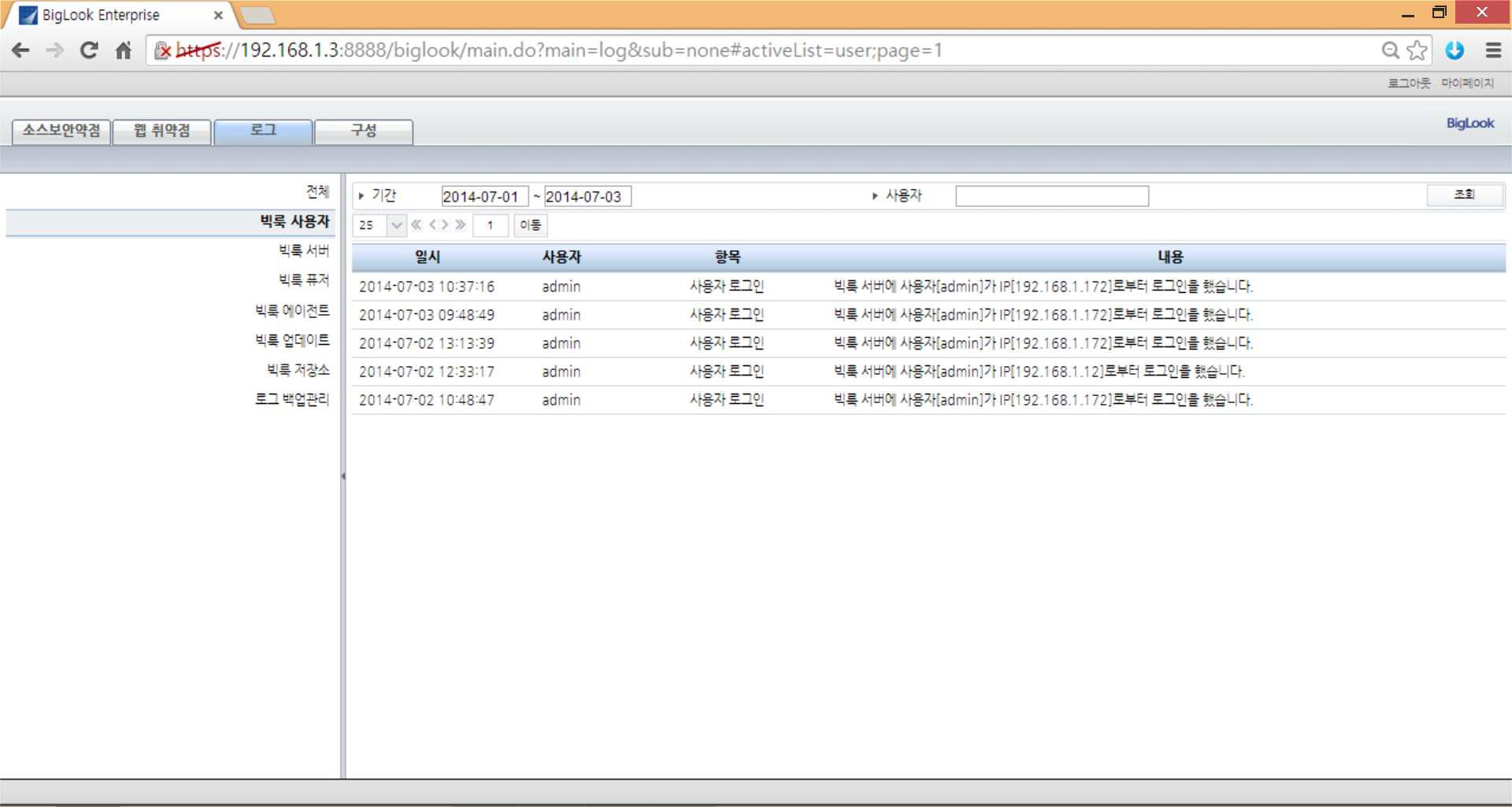Click the start date field 2014-07-01
Screen dimensions: 1512x807
click(x=484, y=196)
